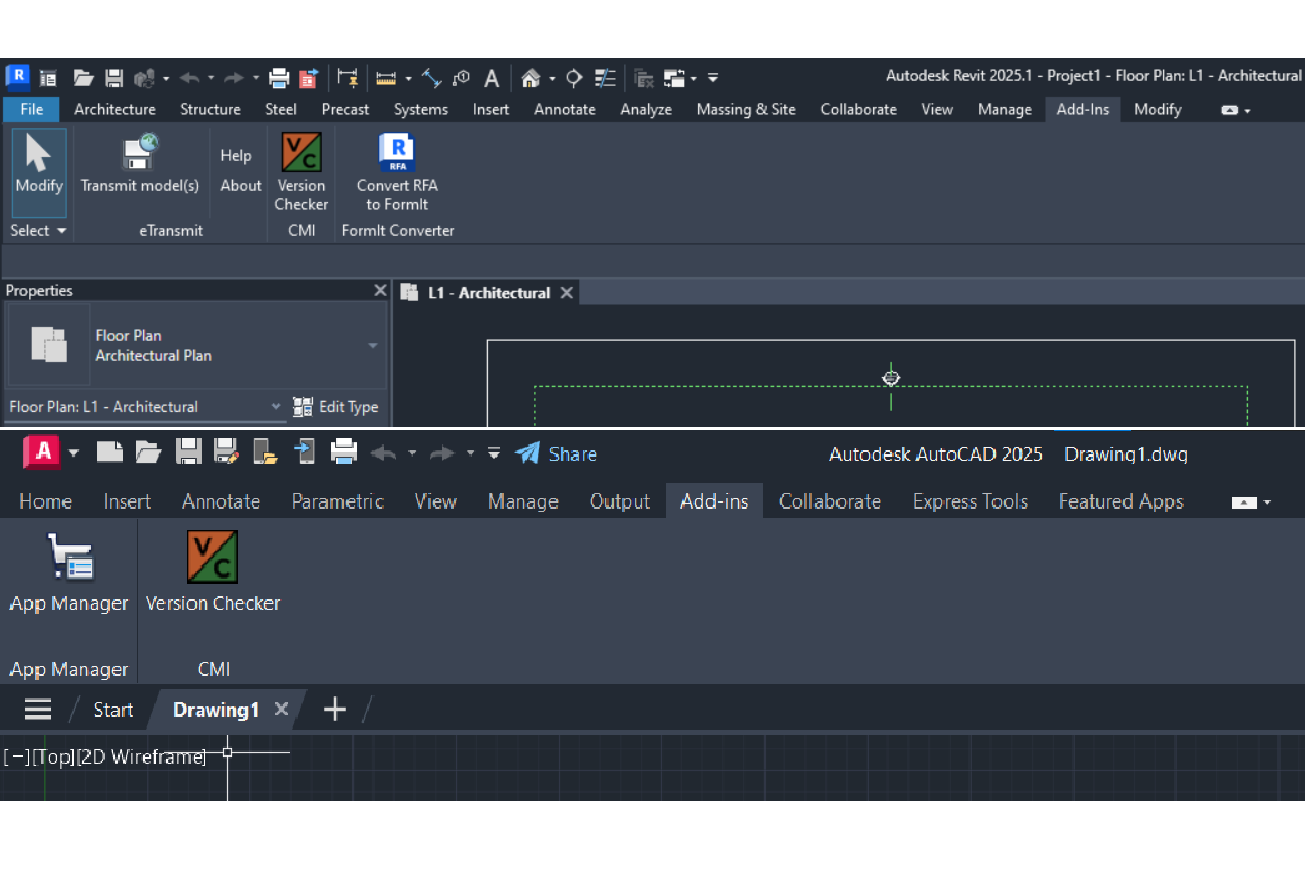1305x874 pixels.
Task: Customize AutoCAD's Quick Access Toolbar dropdown
Action: [494, 454]
